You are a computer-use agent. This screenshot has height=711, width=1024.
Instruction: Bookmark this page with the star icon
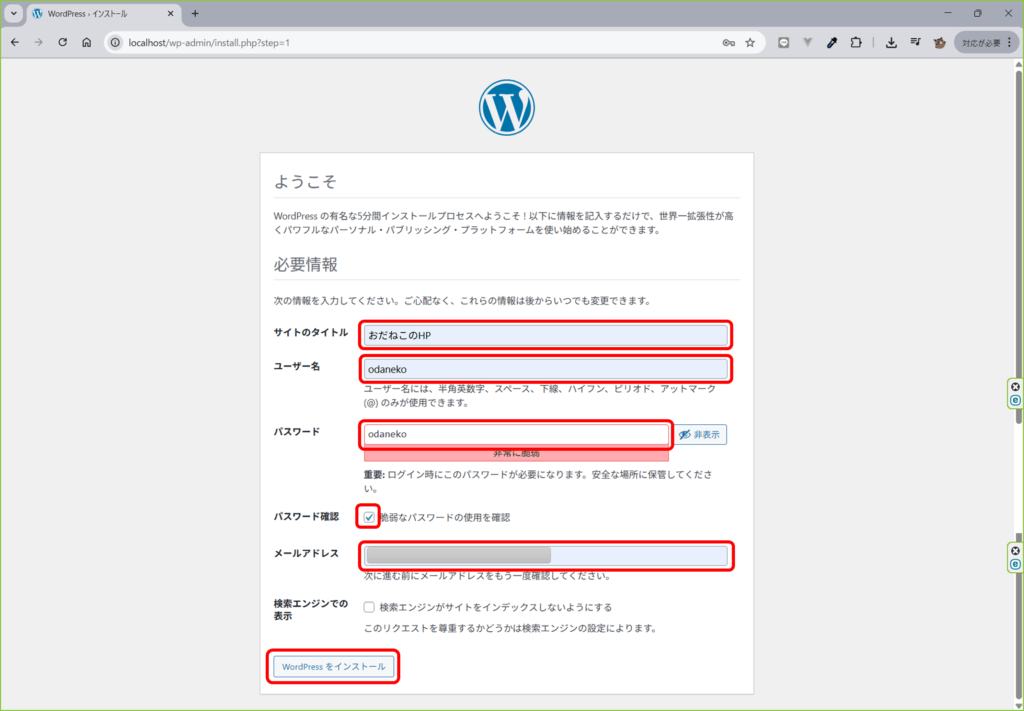(750, 43)
